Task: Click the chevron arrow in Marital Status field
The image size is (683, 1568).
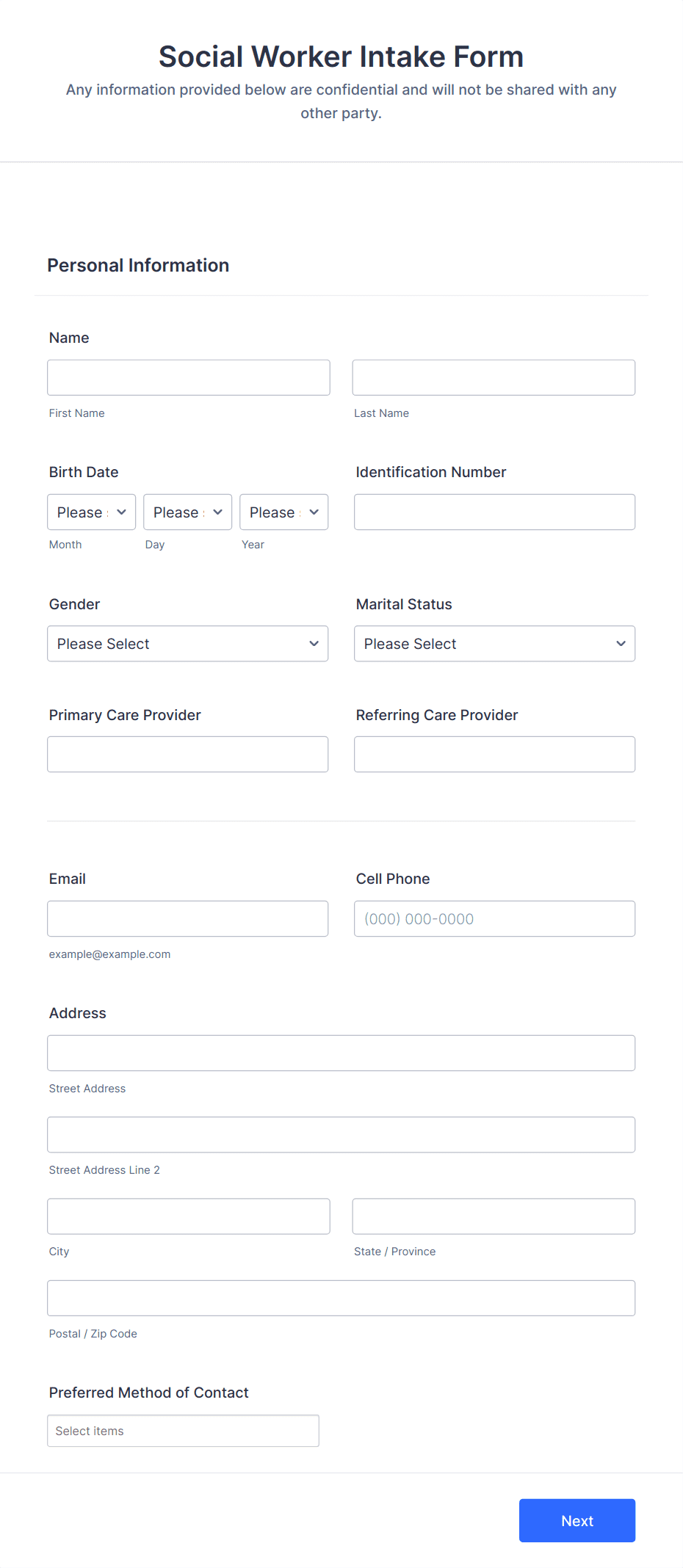Action: point(621,644)
